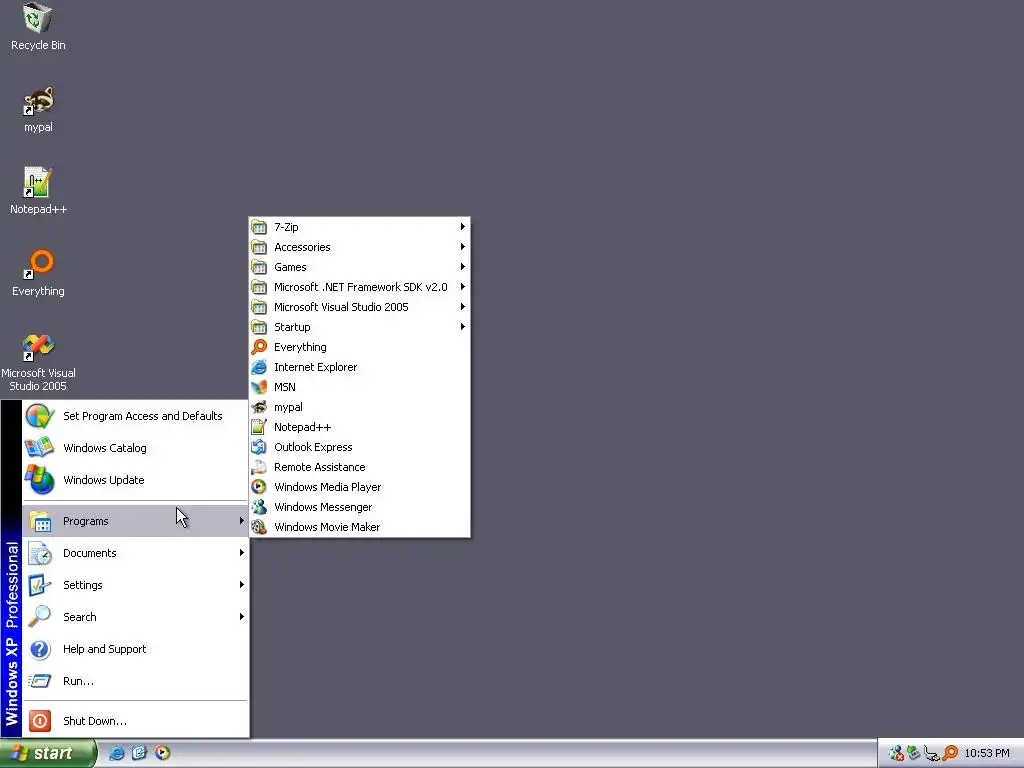
Task: Expand the Accessories program folder
Action: pyautogui.click(x=359, y=247)
